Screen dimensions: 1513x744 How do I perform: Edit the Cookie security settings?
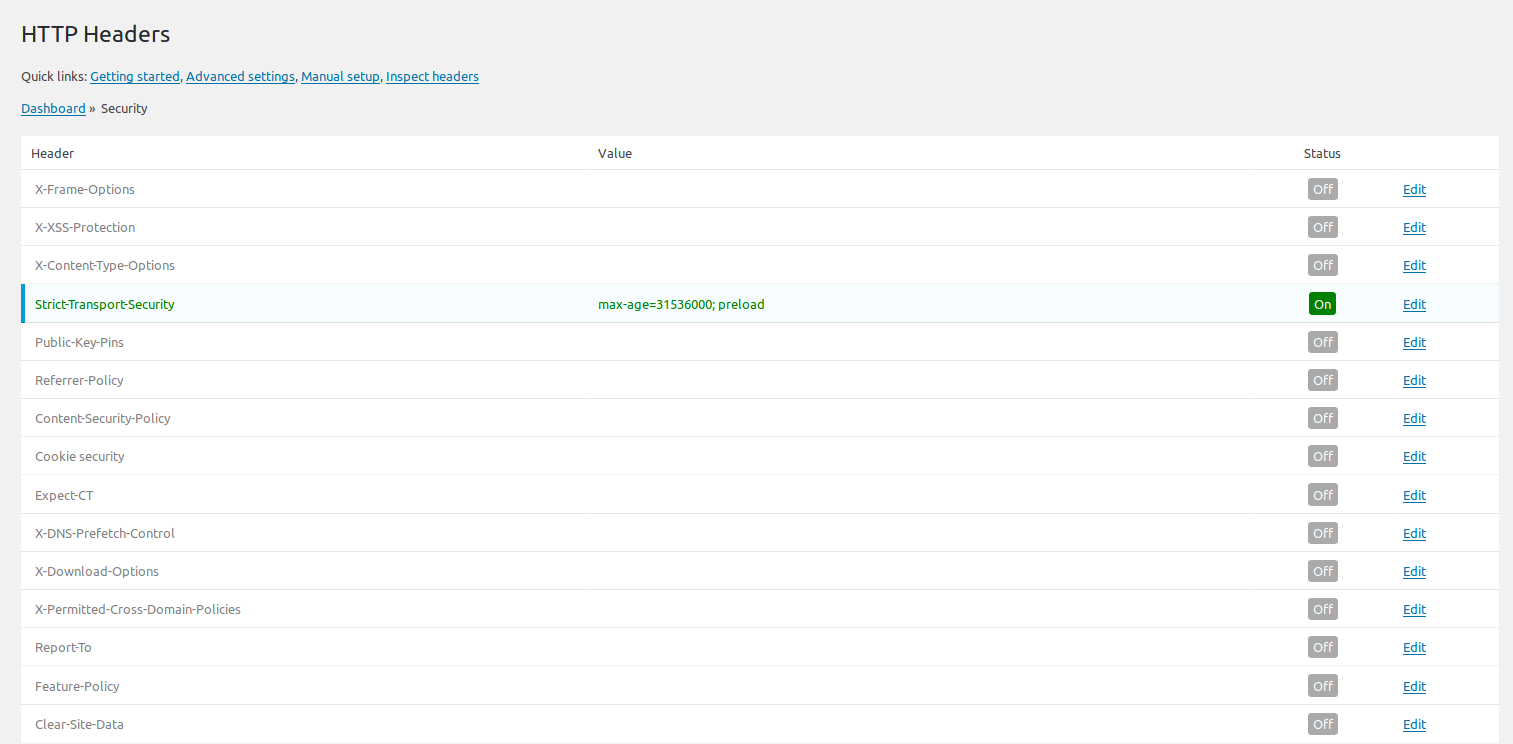pos(1414,456)
